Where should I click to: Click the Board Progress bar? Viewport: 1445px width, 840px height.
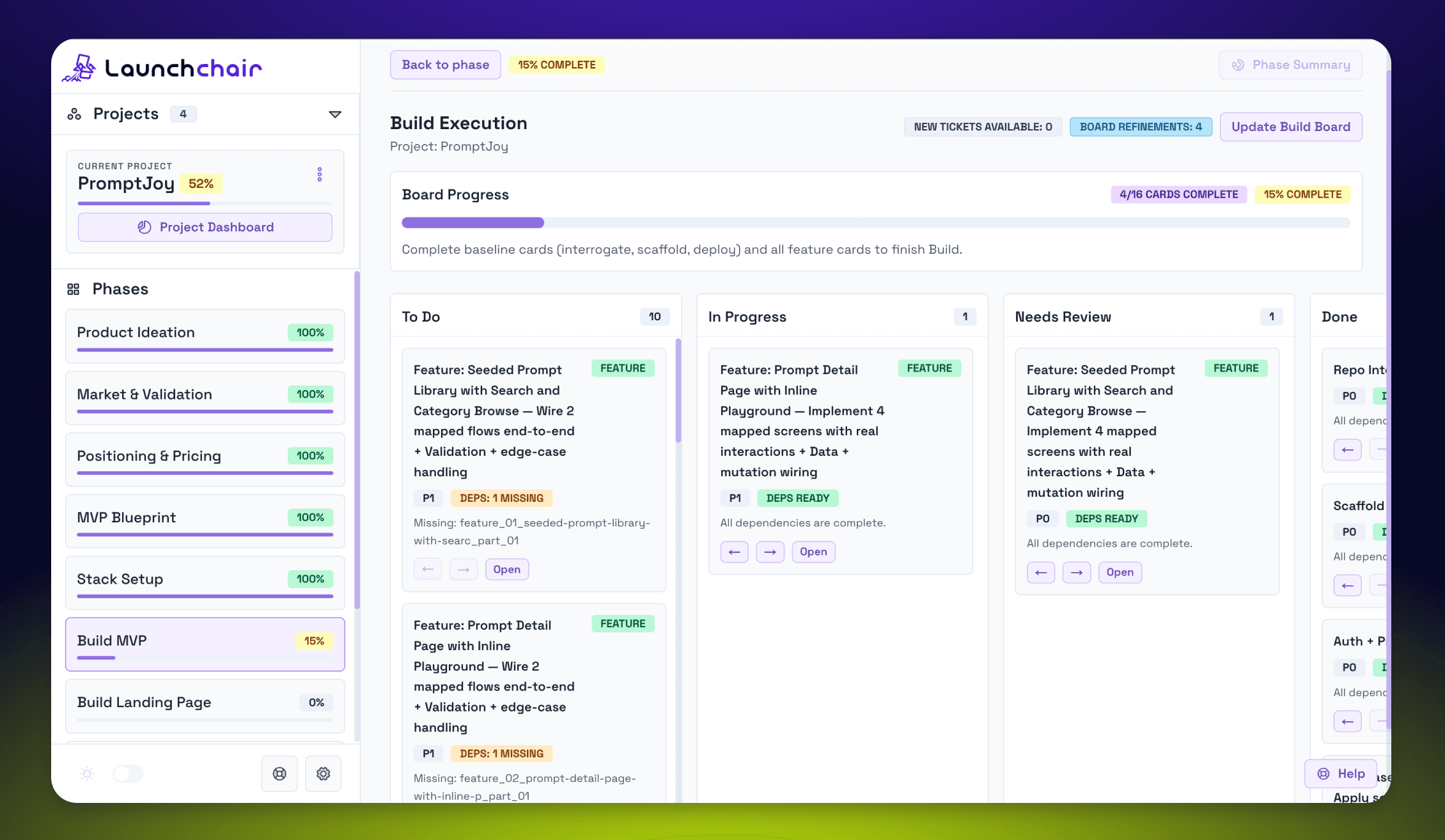pos(875,222)
